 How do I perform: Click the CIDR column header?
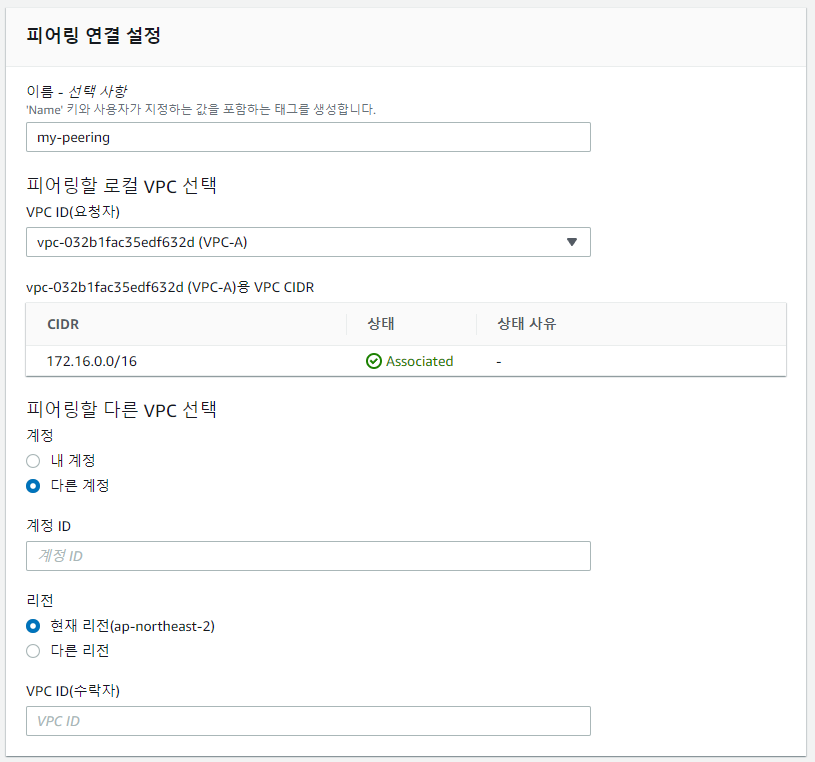click(63, 324)
